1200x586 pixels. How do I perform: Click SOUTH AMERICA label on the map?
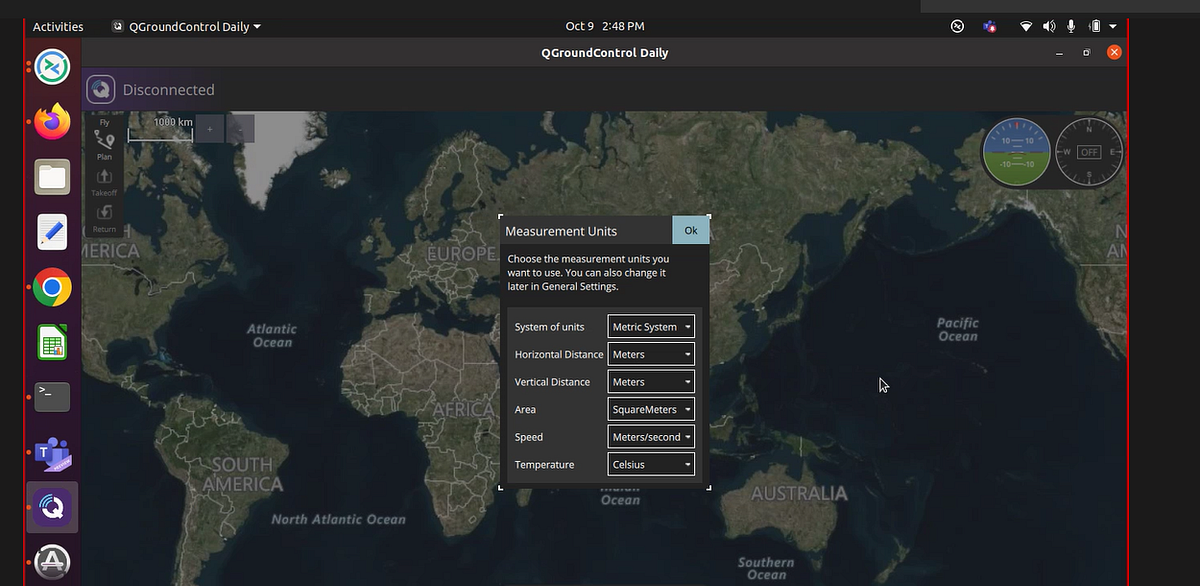pyautogui.click(x=242, y=474)
